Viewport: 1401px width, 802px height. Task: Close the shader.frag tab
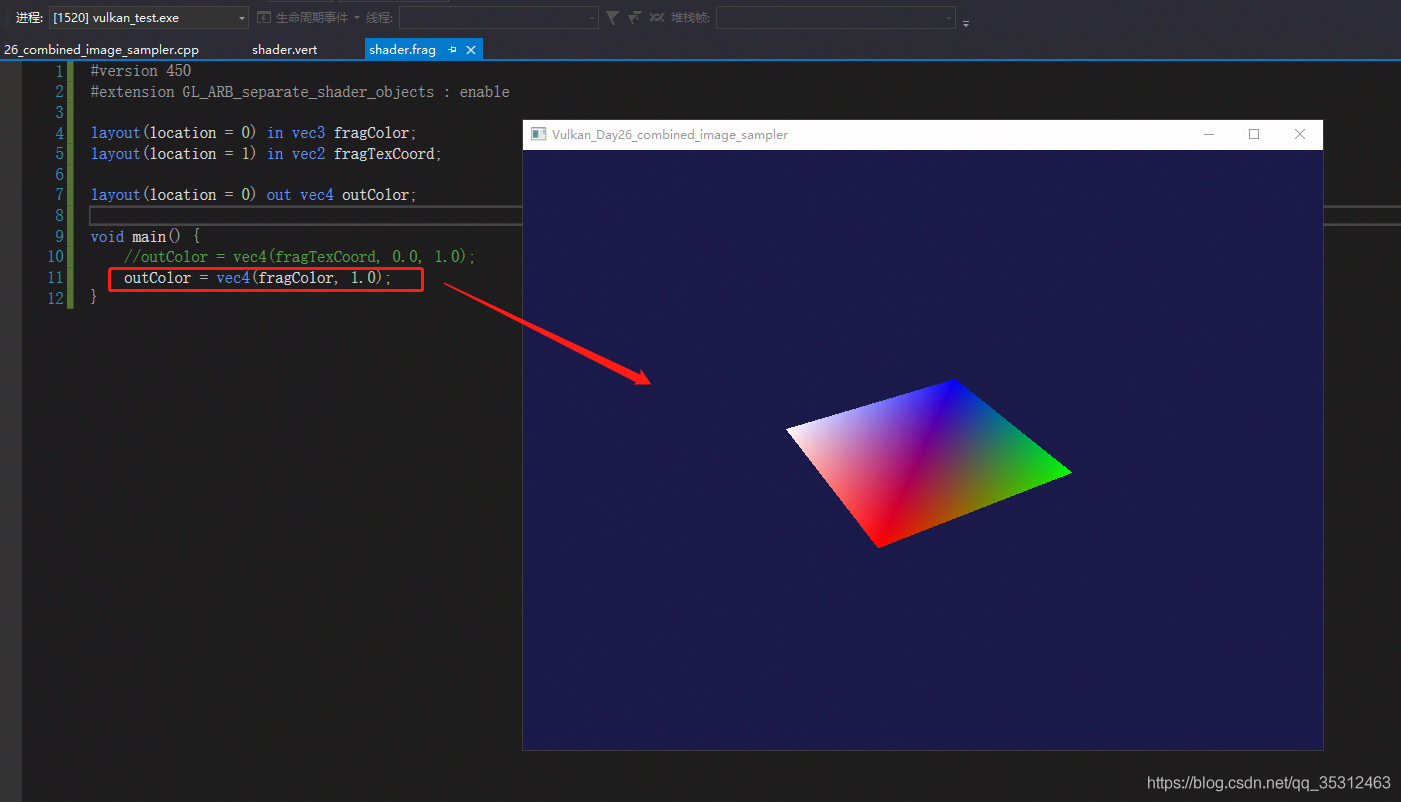[471, 49]
